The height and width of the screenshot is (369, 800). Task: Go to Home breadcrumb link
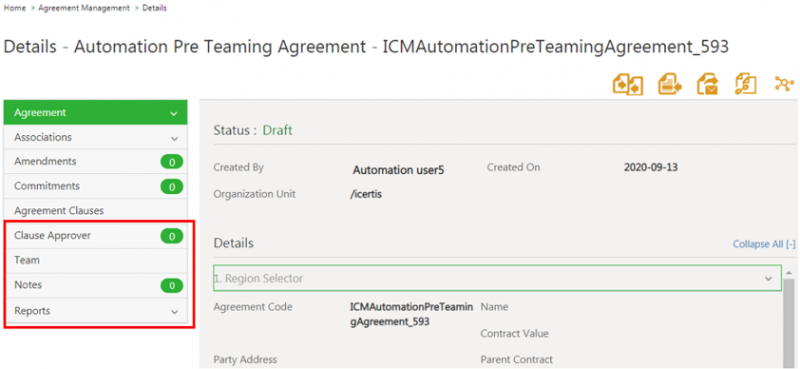pyautogui.click(x=15, y=8)
